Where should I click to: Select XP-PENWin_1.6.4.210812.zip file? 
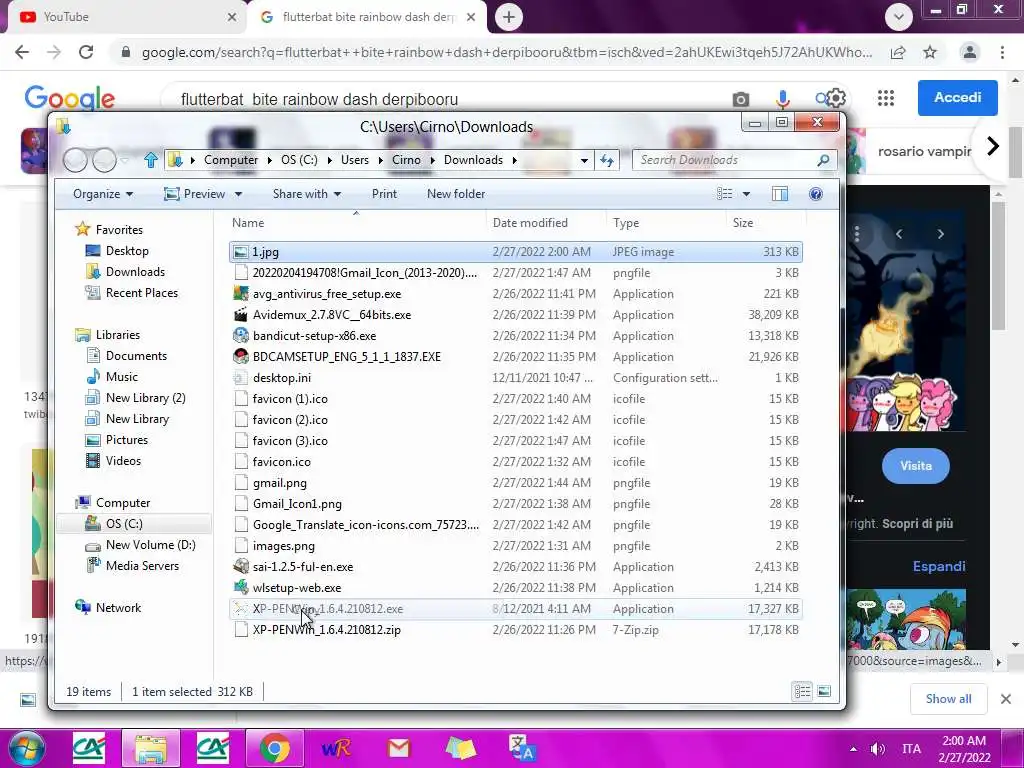click(517, 630)
